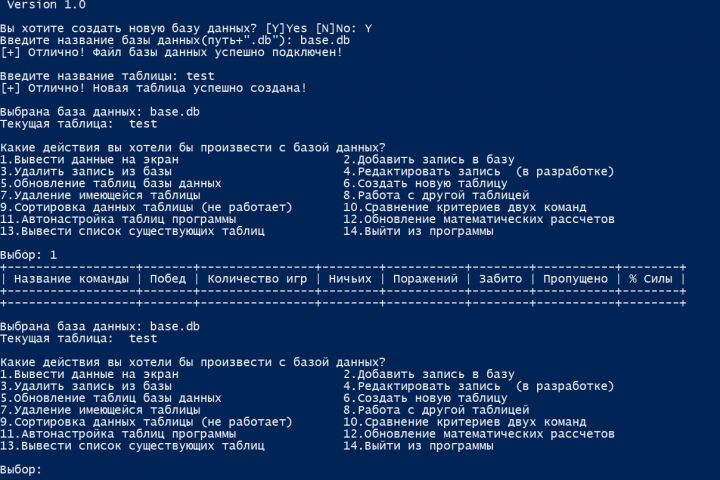720x480 pixels.
Task: Click the empty "Выбор:" prompt at the bottom
Action: pos(22,468)
